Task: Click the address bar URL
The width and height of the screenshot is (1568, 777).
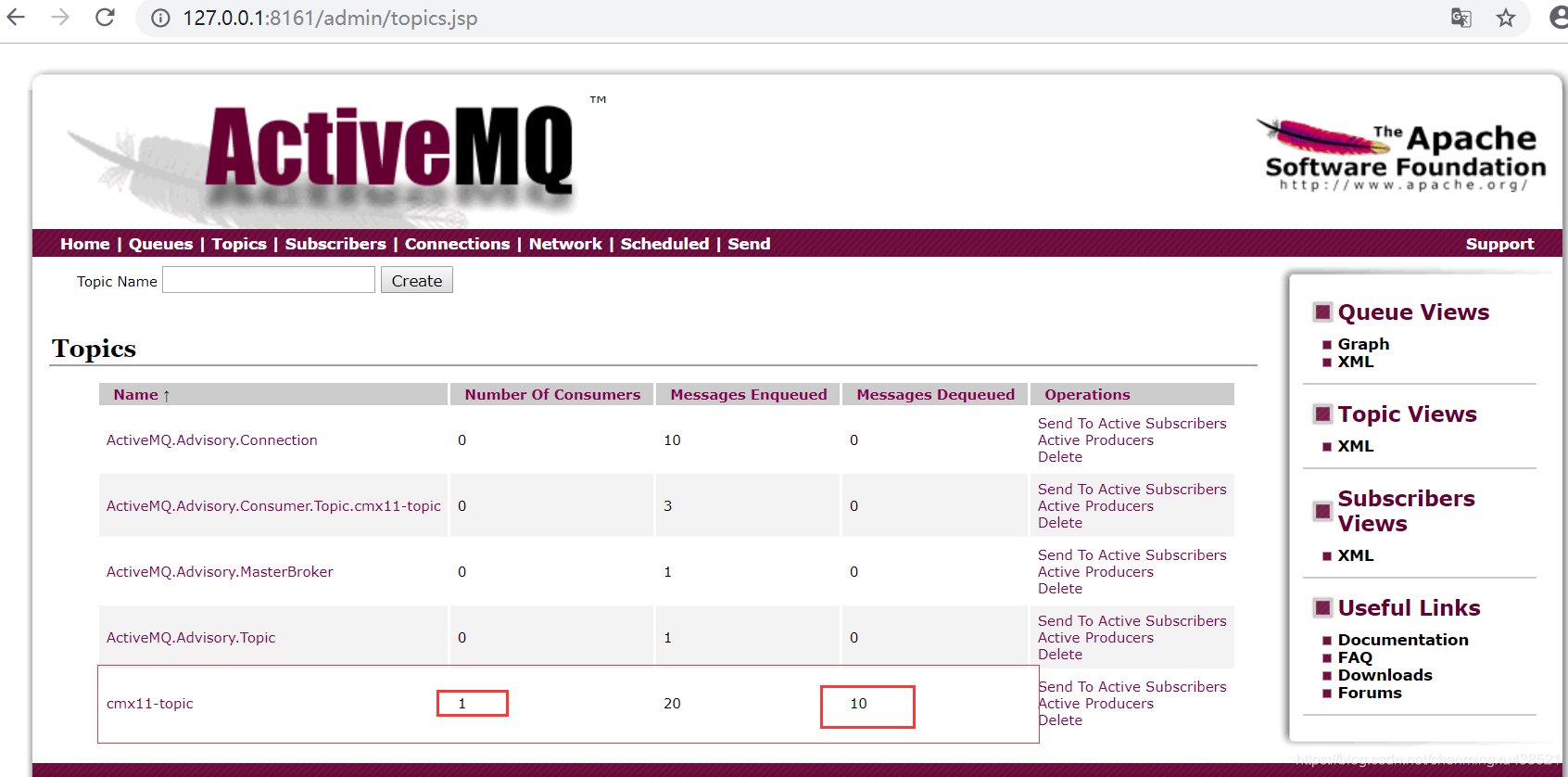Action: [x=330, y=19]
